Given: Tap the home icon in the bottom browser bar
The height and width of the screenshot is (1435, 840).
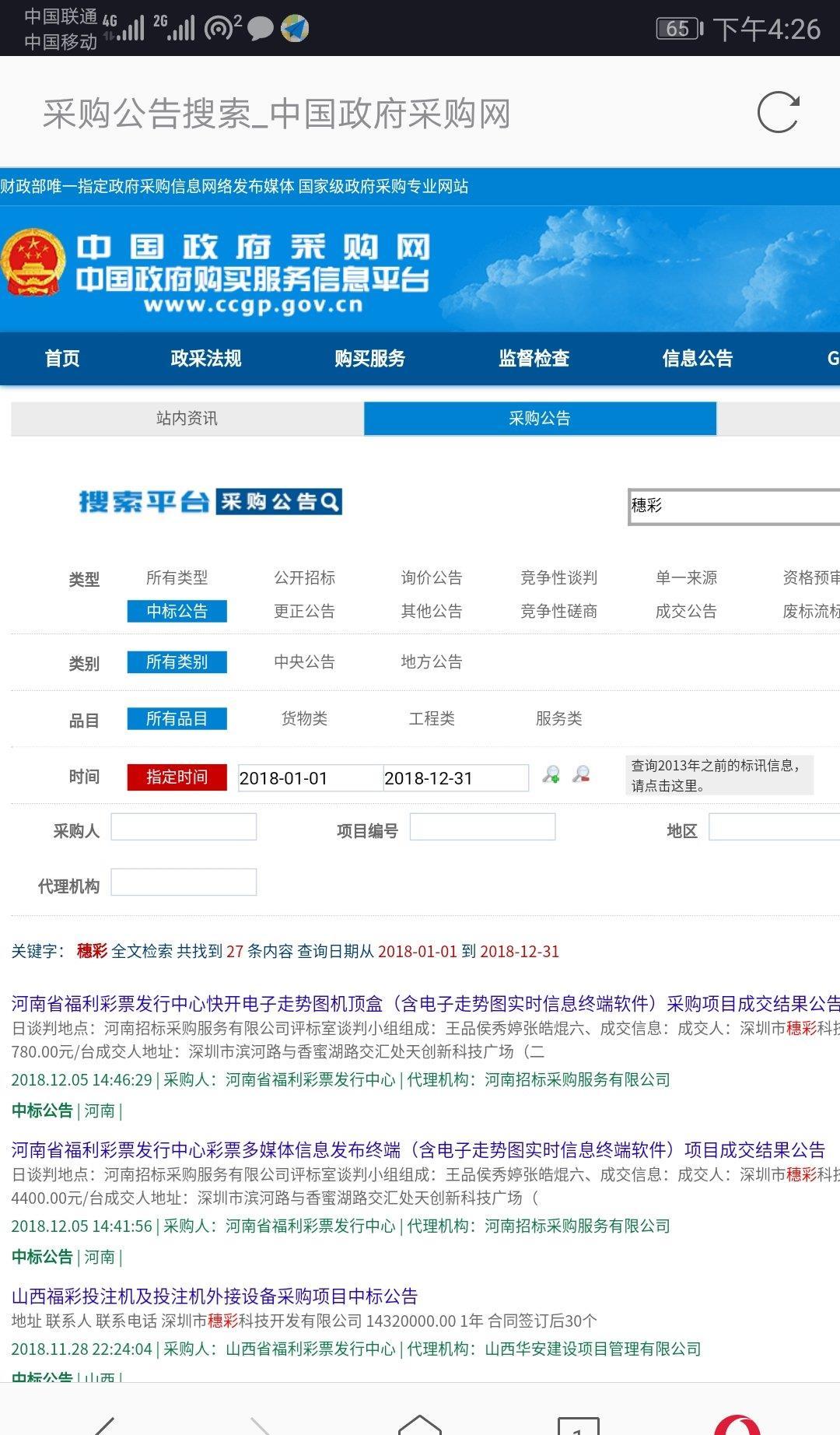Looking at the screenshot, I should 420,1424.
